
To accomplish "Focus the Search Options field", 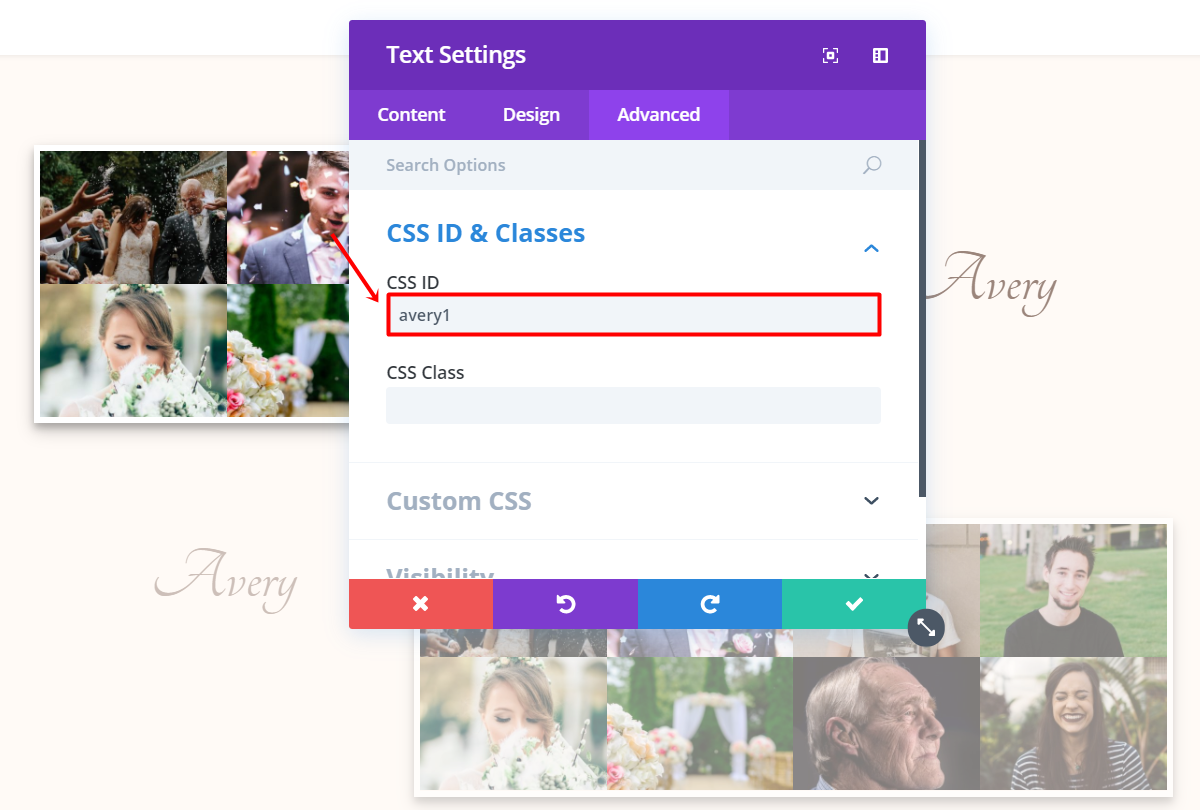I will (x=620, y=165).
